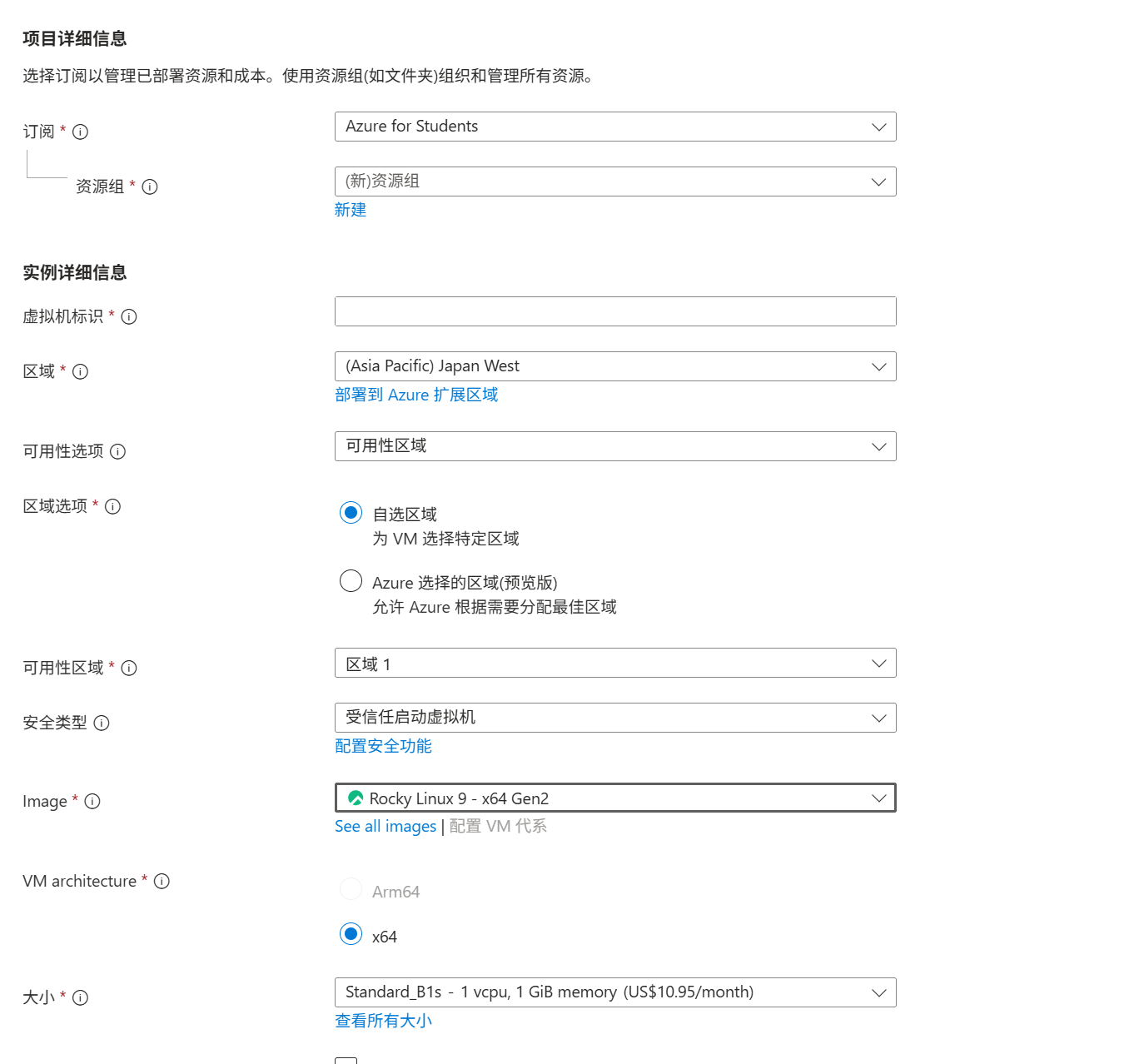Click info icon next to 安全类型
This screenshot has width=1124, height=1064.
[x=102, y=723]
